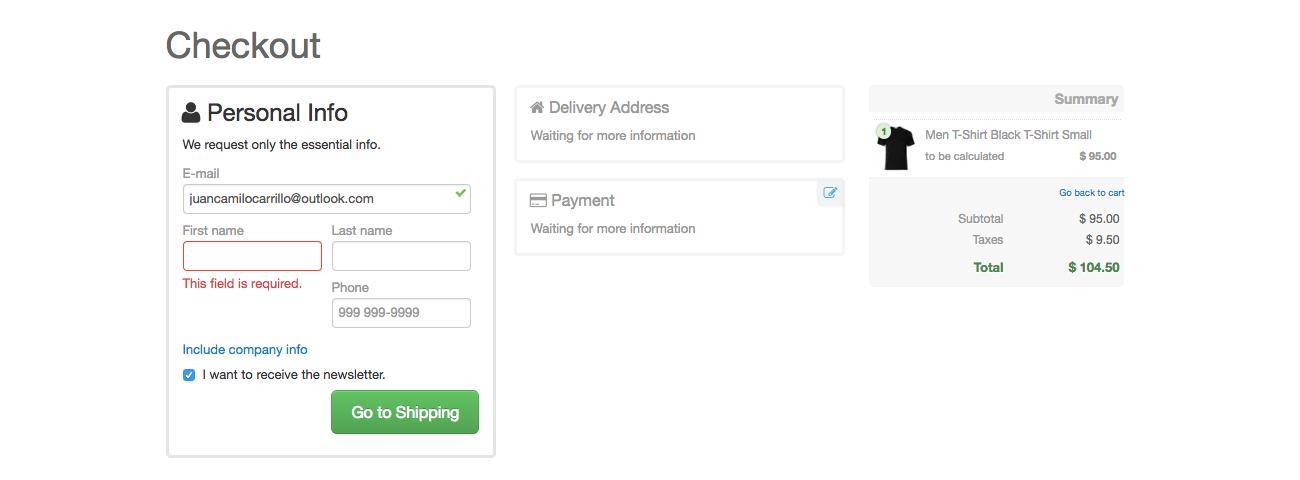Click the Payment edit pencil icon
Image resolution: width=1300 pixels, height=480 pixels.
click(x=830, y=193)
